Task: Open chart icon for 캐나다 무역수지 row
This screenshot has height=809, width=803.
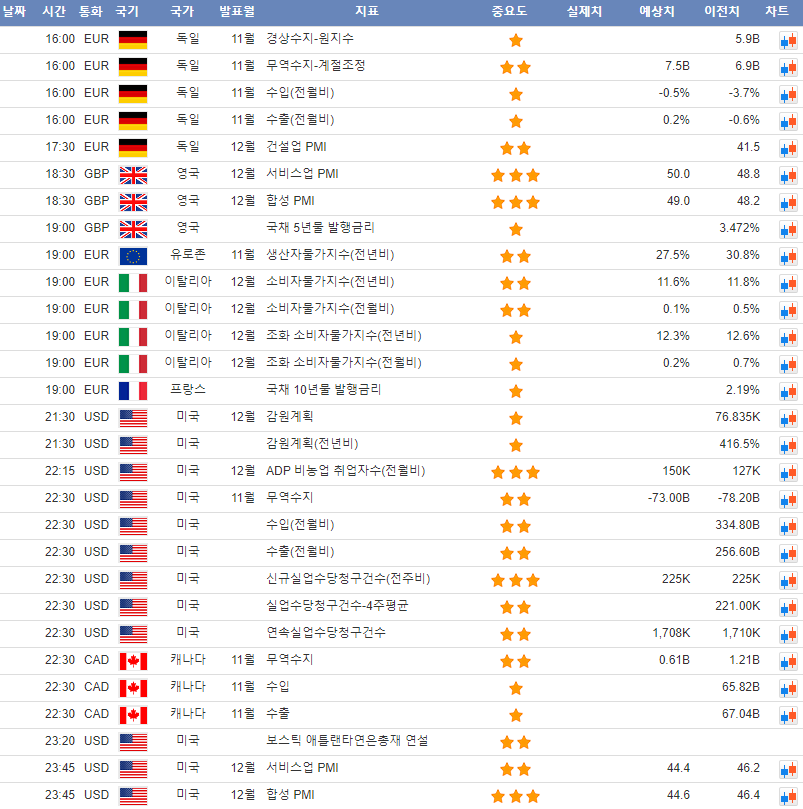Action: [788, 660]
